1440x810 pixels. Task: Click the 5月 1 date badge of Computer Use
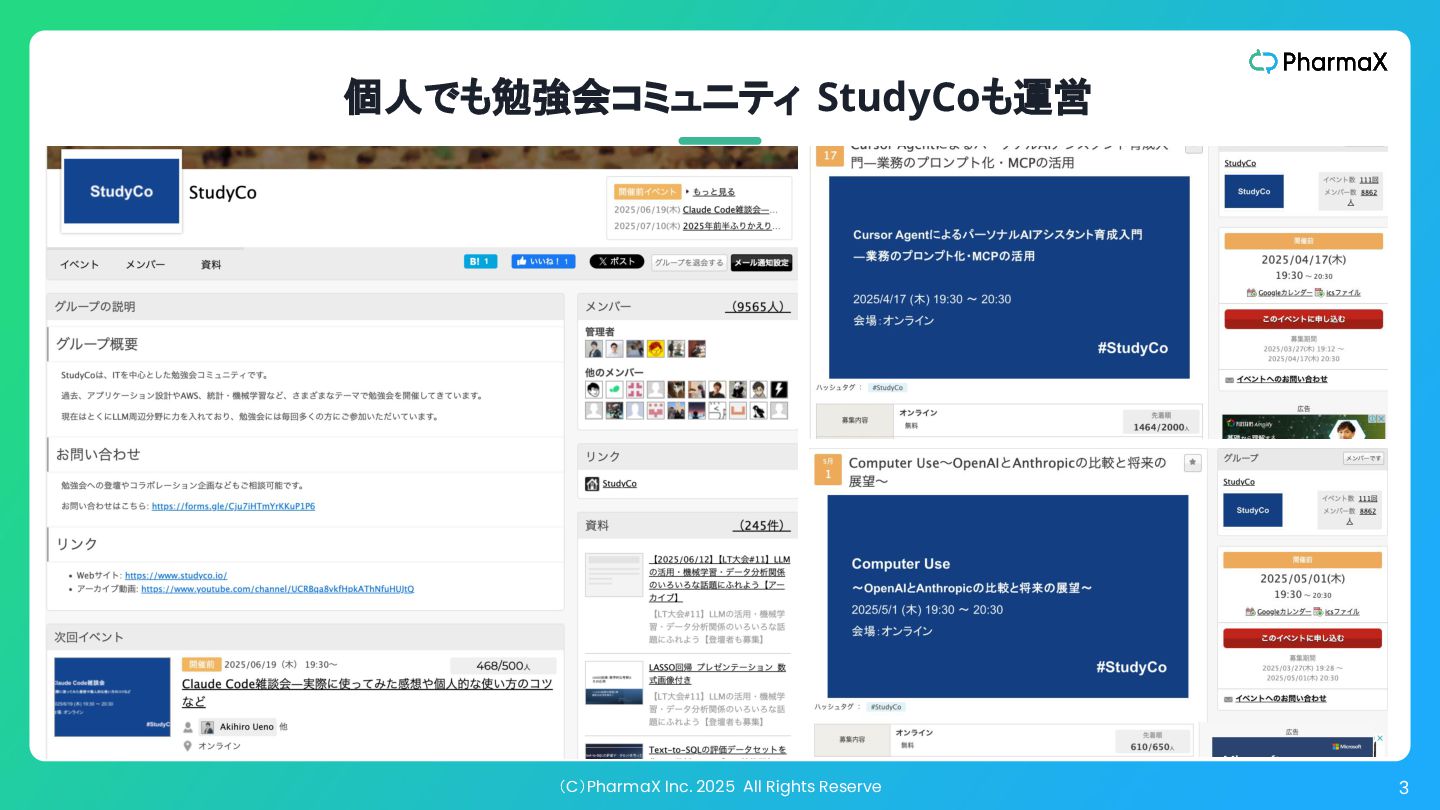point(828,469)
